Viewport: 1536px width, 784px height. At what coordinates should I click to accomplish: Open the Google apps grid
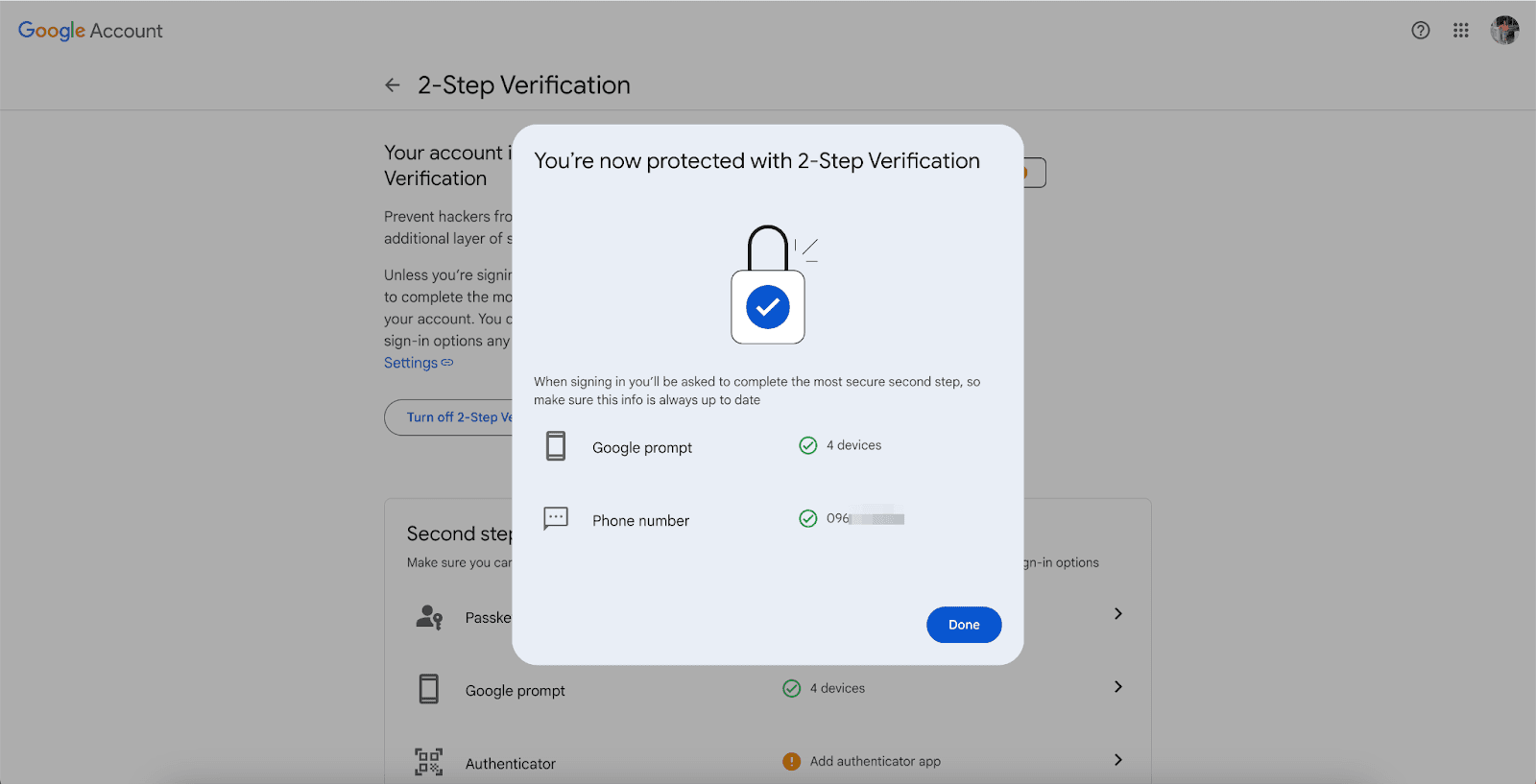(1460, 31)
